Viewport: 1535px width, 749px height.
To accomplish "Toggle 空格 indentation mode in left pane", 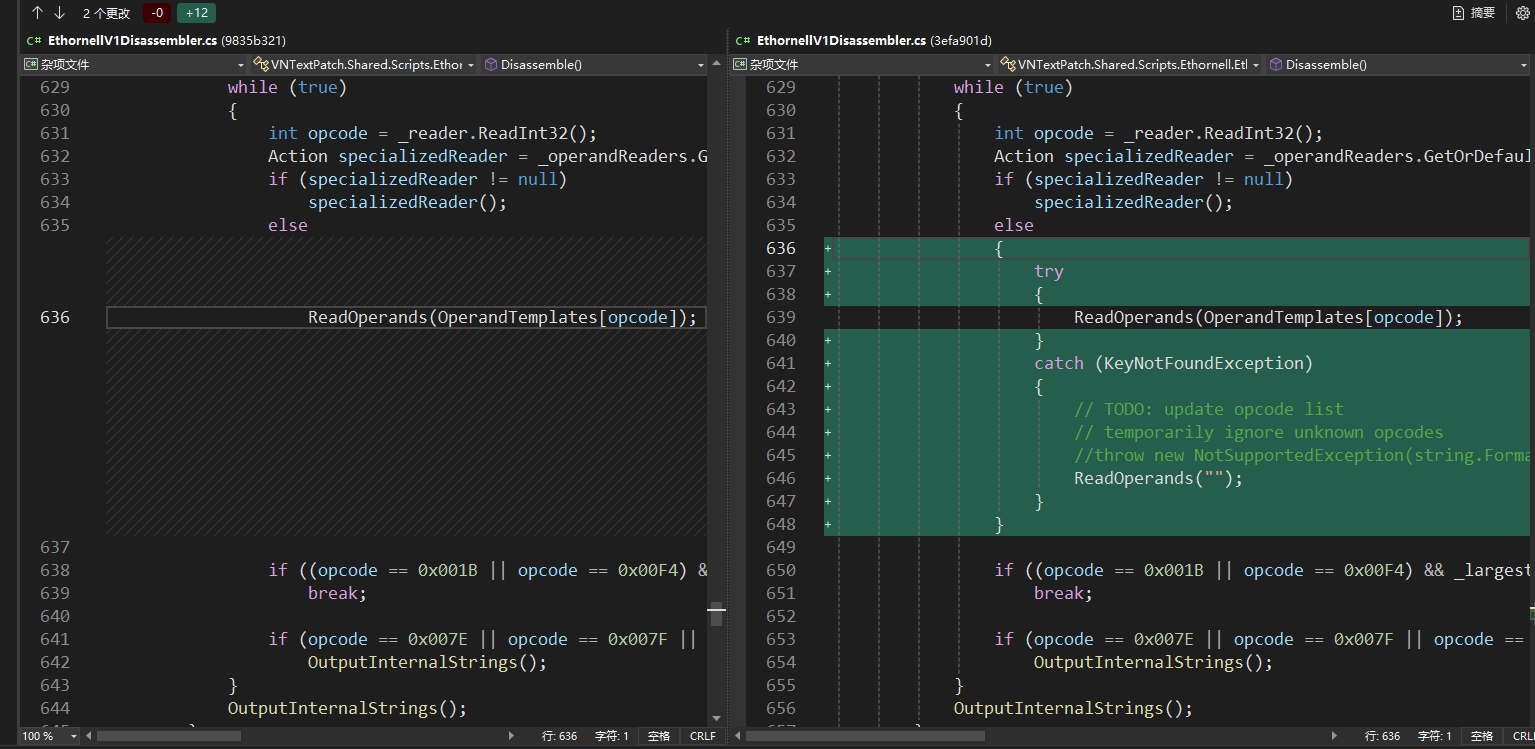I will coord(658,736).
